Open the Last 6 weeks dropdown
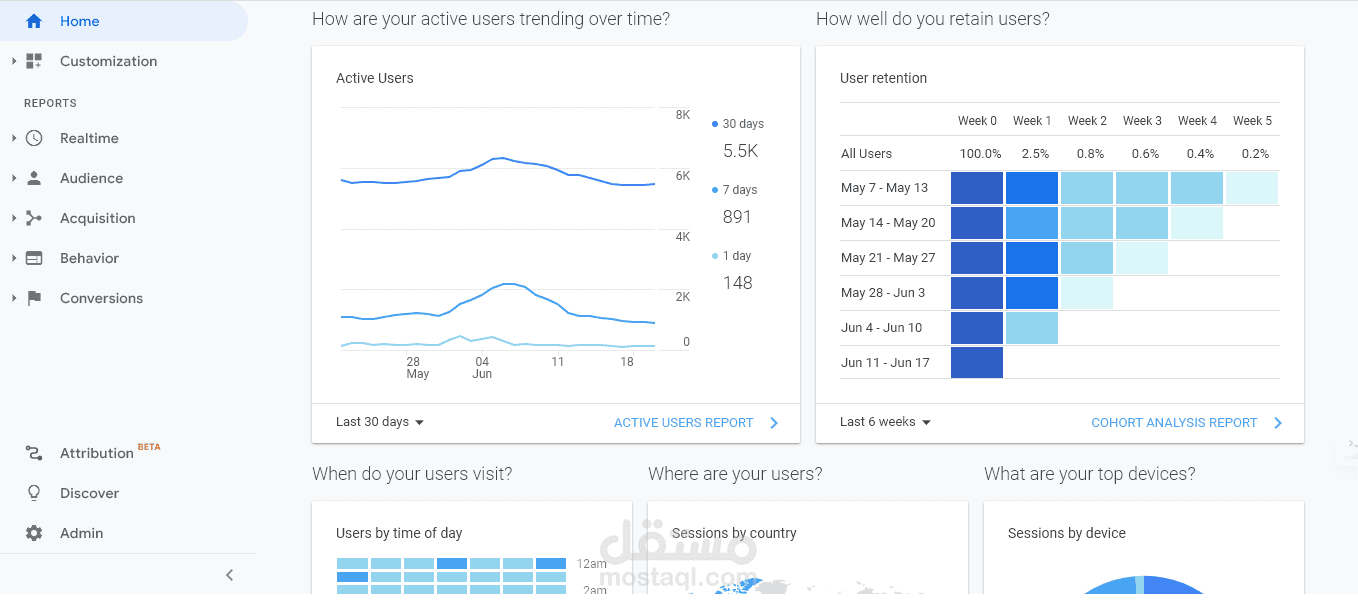 pyautogui.click(x=885, y=422)
